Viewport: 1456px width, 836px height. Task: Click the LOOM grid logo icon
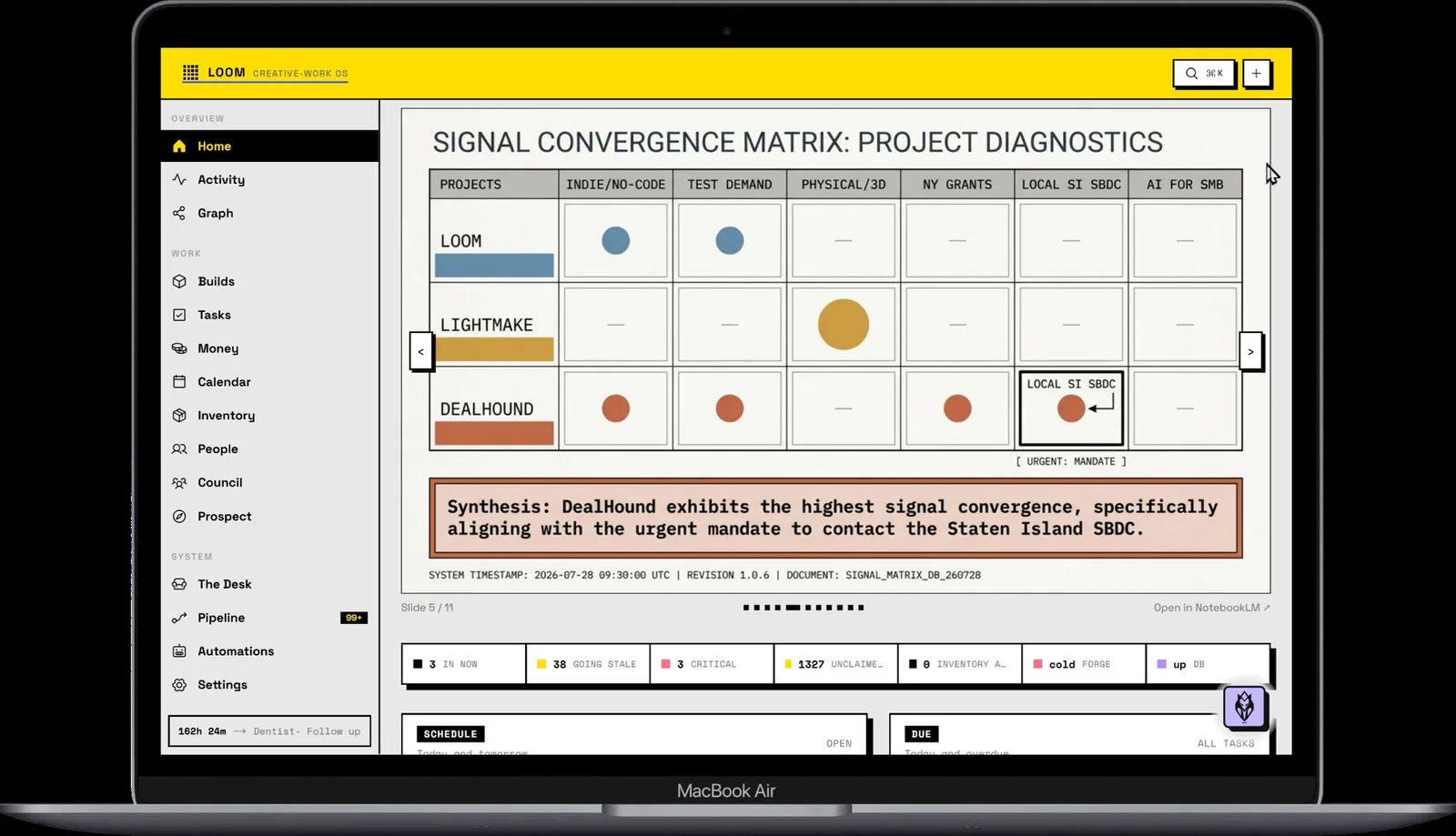pyautogui.click(x=190, y=73)
